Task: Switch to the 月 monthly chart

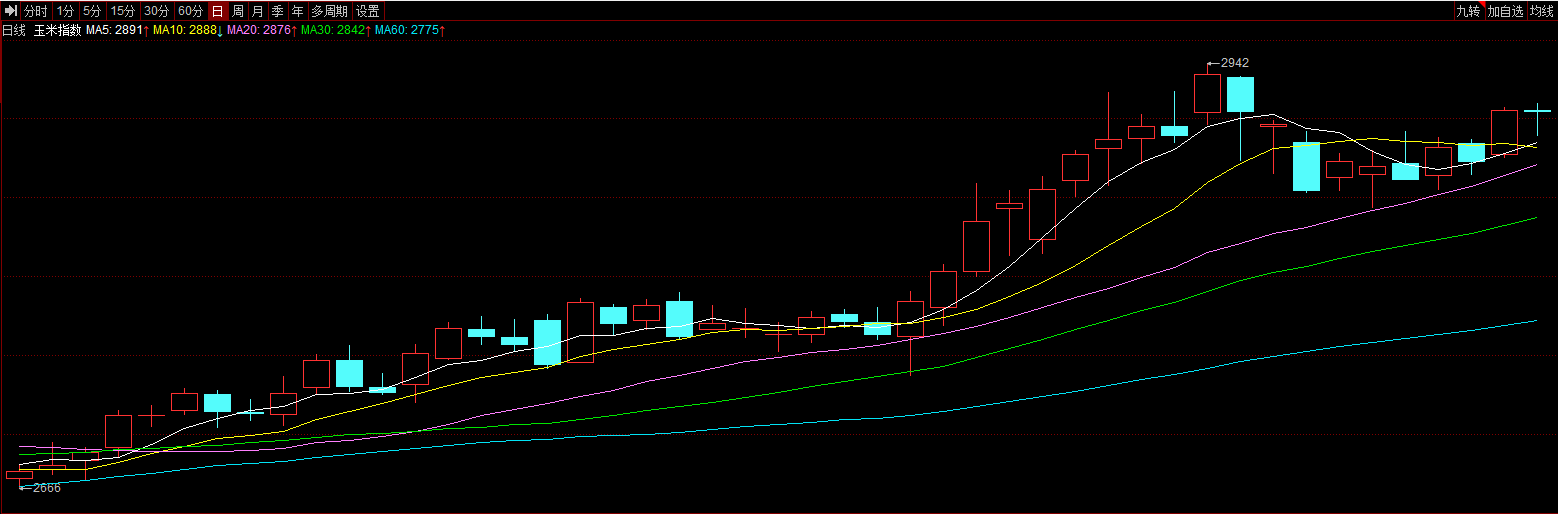Action: 258,11
